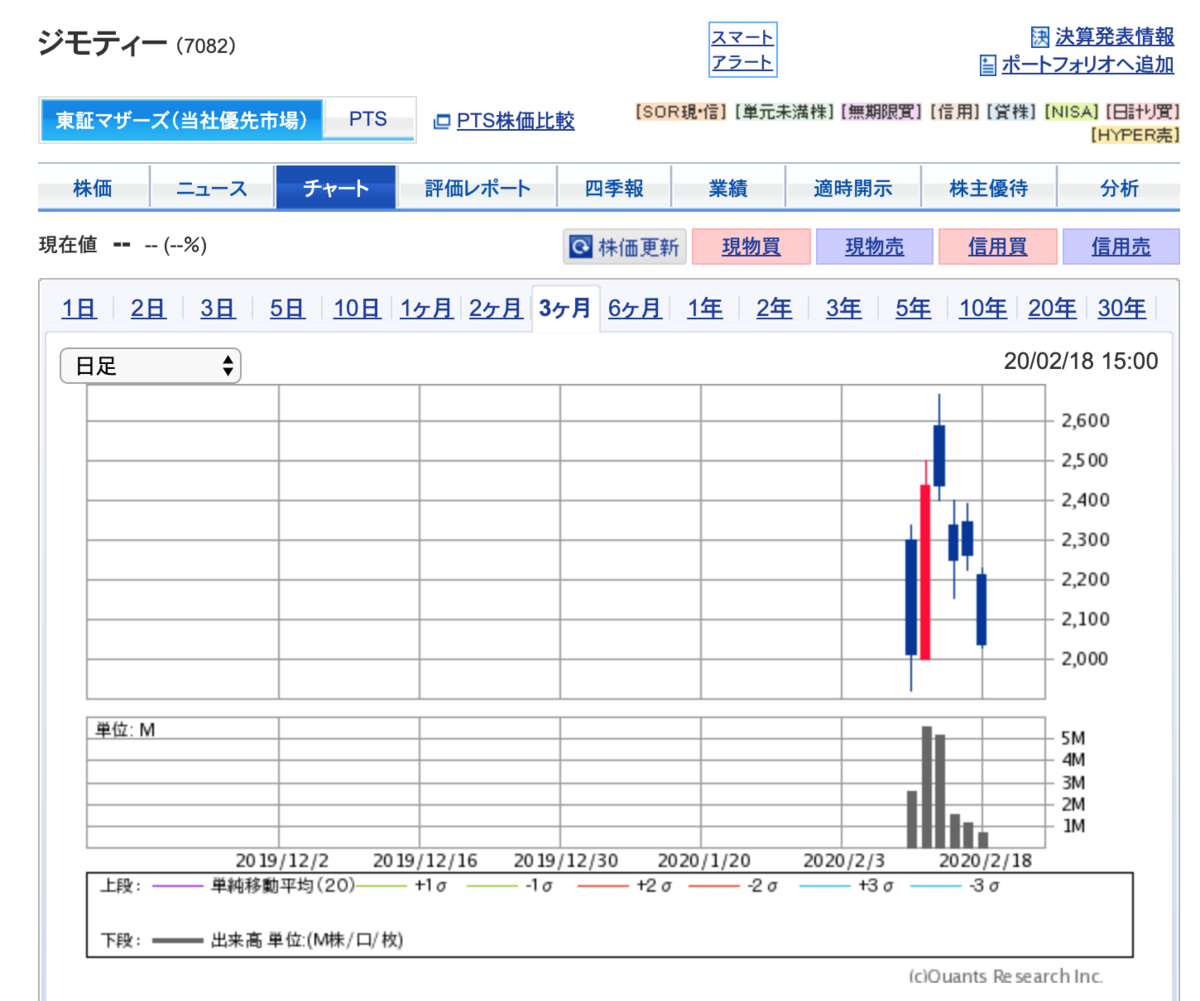This screenshot has width=1200, height=1001.
Task: Click the PTS株価比較 popup window icon
Action: [441, 122]
